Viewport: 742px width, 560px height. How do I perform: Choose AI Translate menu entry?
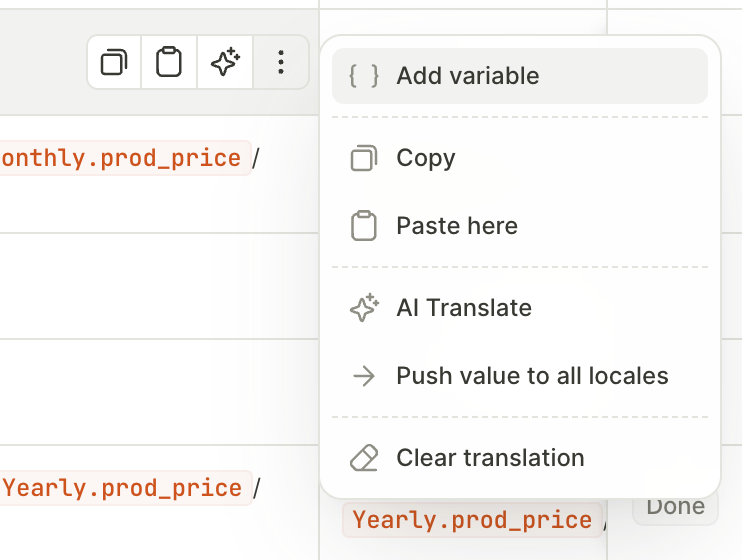pos(520,308)
